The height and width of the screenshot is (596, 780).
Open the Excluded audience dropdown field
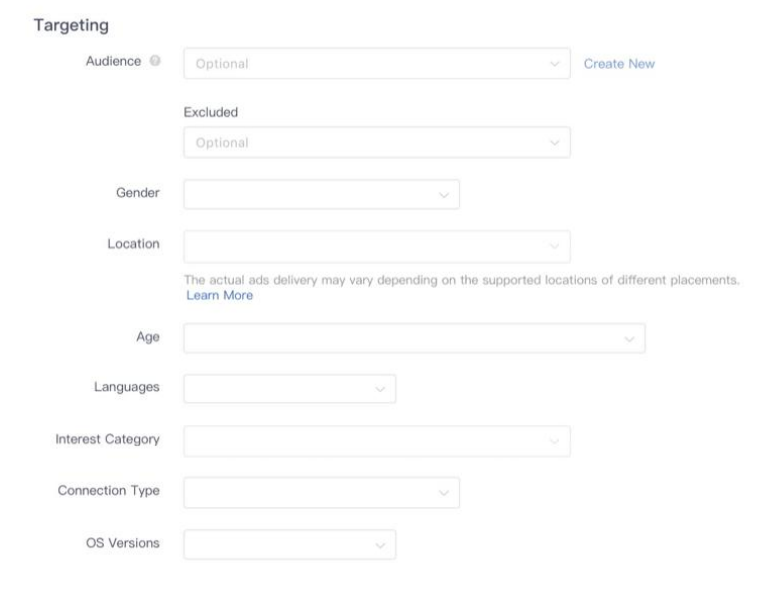(x=365, y=142)
